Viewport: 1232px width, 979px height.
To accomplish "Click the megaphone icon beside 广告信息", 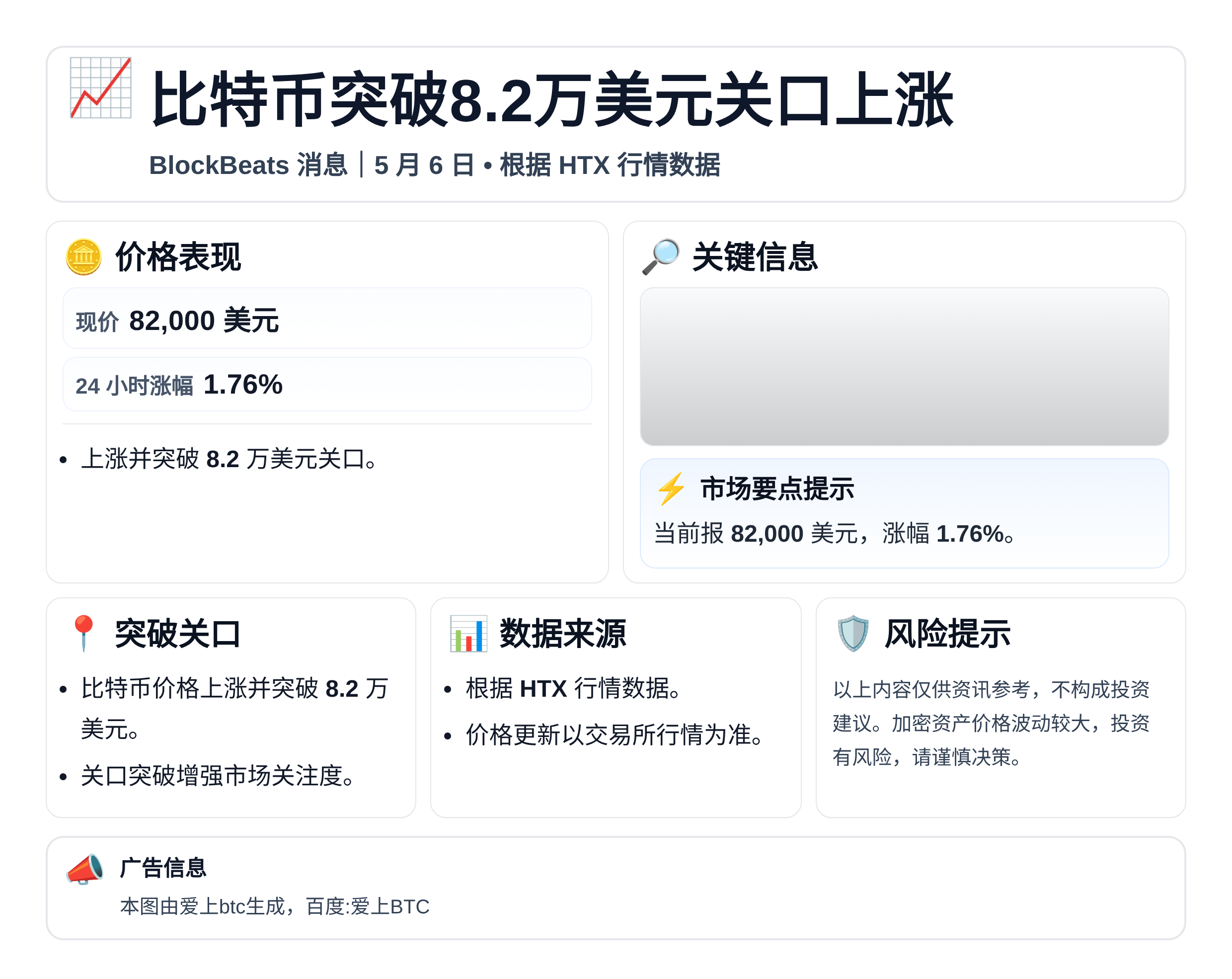I will pyautogui.click(x=84, y=869).
